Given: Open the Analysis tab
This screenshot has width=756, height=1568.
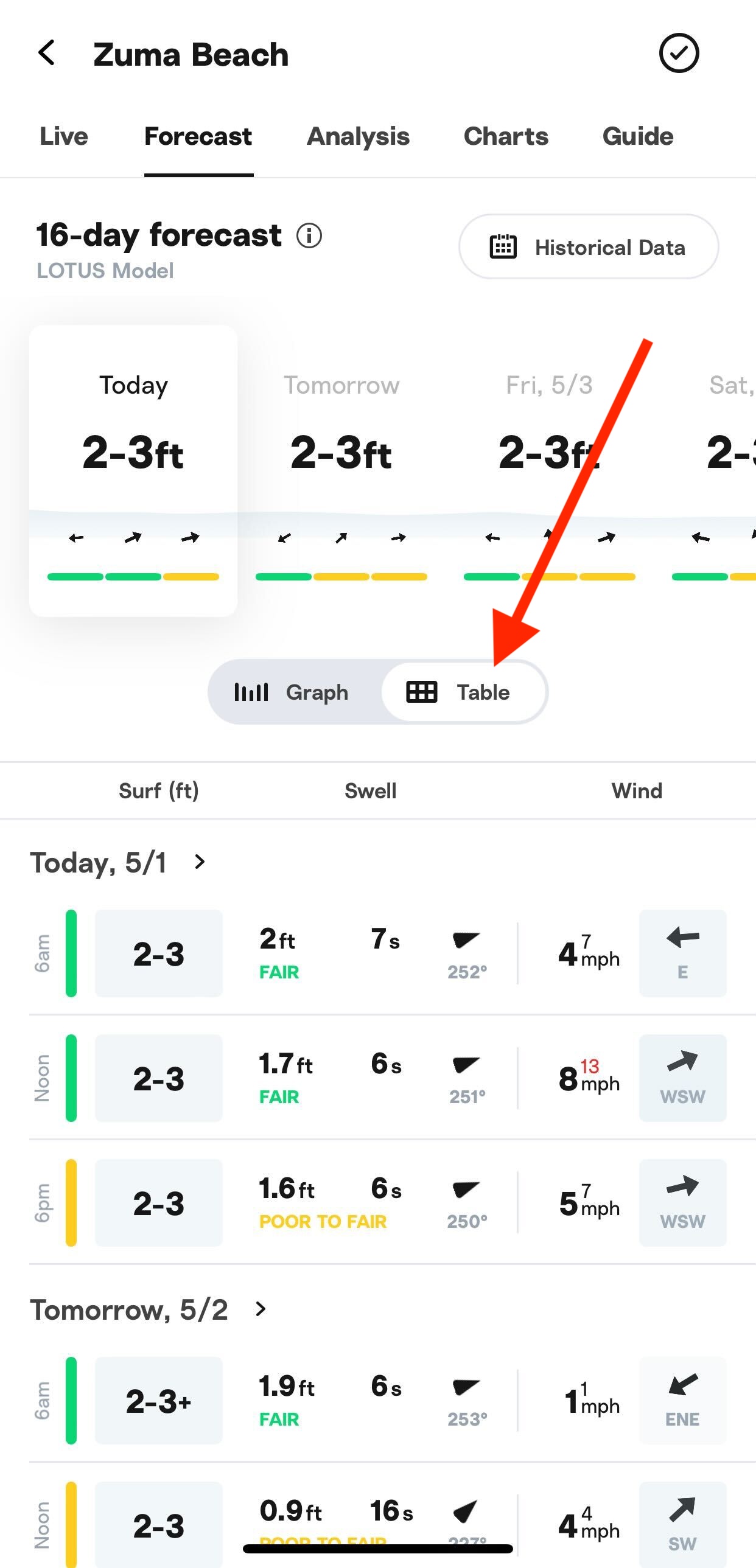Looking at the screenshot, I should (359, 136).
